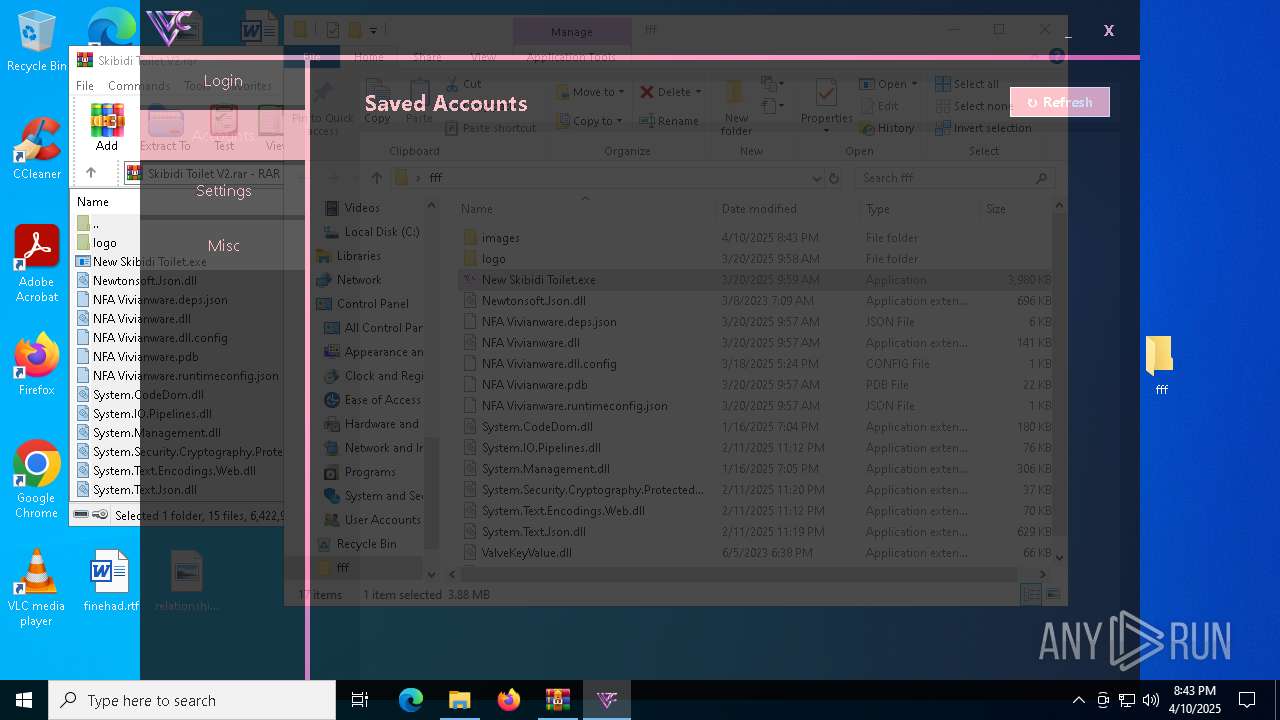Screen dimensions: 1280x720
Task: Open File Explorer from taskbar
Action: coord(459,700)
